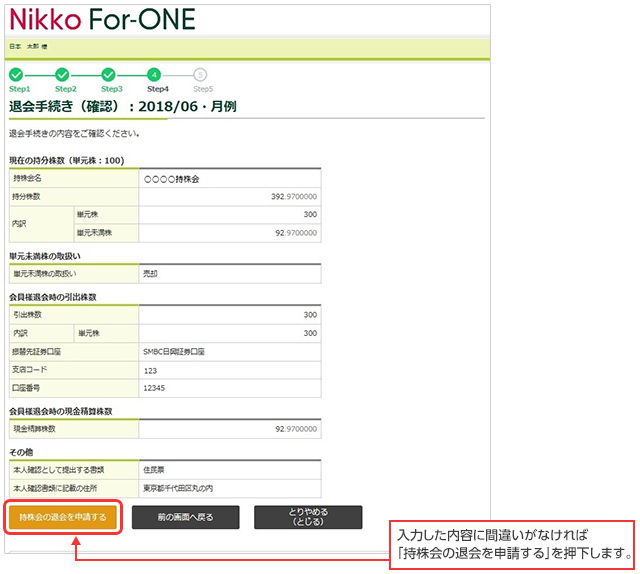Click the user name 日本 太郎 様

click(29, 46)
